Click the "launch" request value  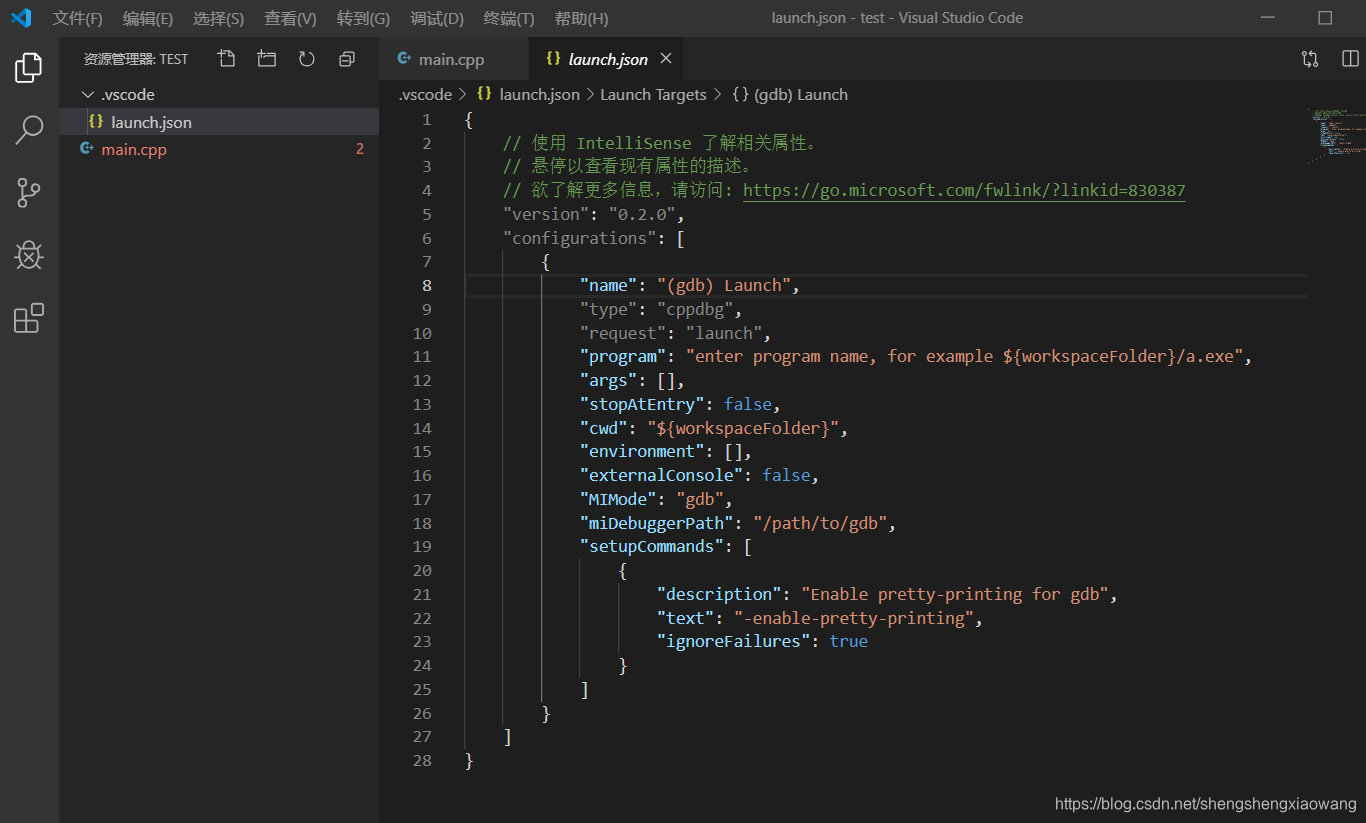[724, 333]
